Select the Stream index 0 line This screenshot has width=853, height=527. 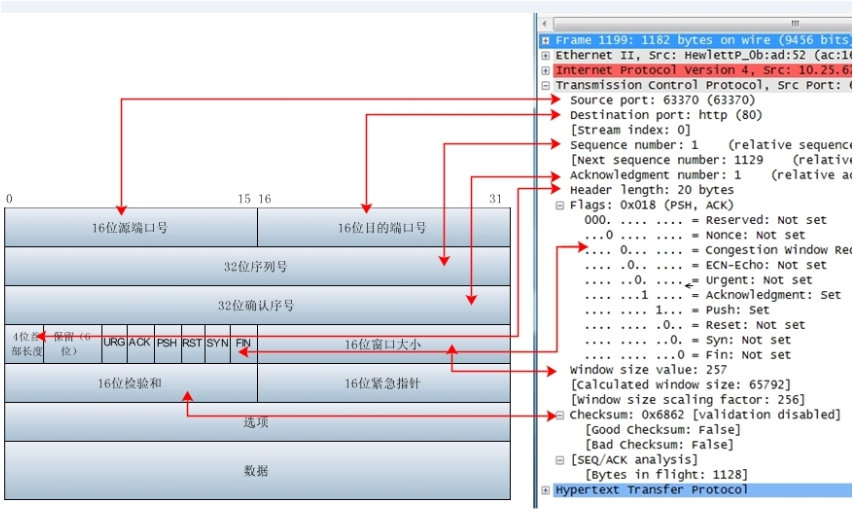point(630,130)
